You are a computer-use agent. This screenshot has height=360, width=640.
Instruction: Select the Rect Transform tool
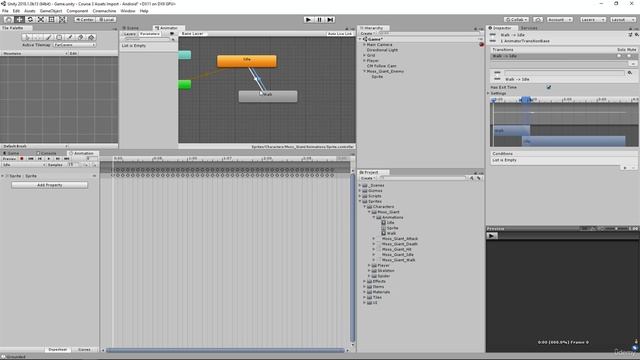(x=51, y=20)
